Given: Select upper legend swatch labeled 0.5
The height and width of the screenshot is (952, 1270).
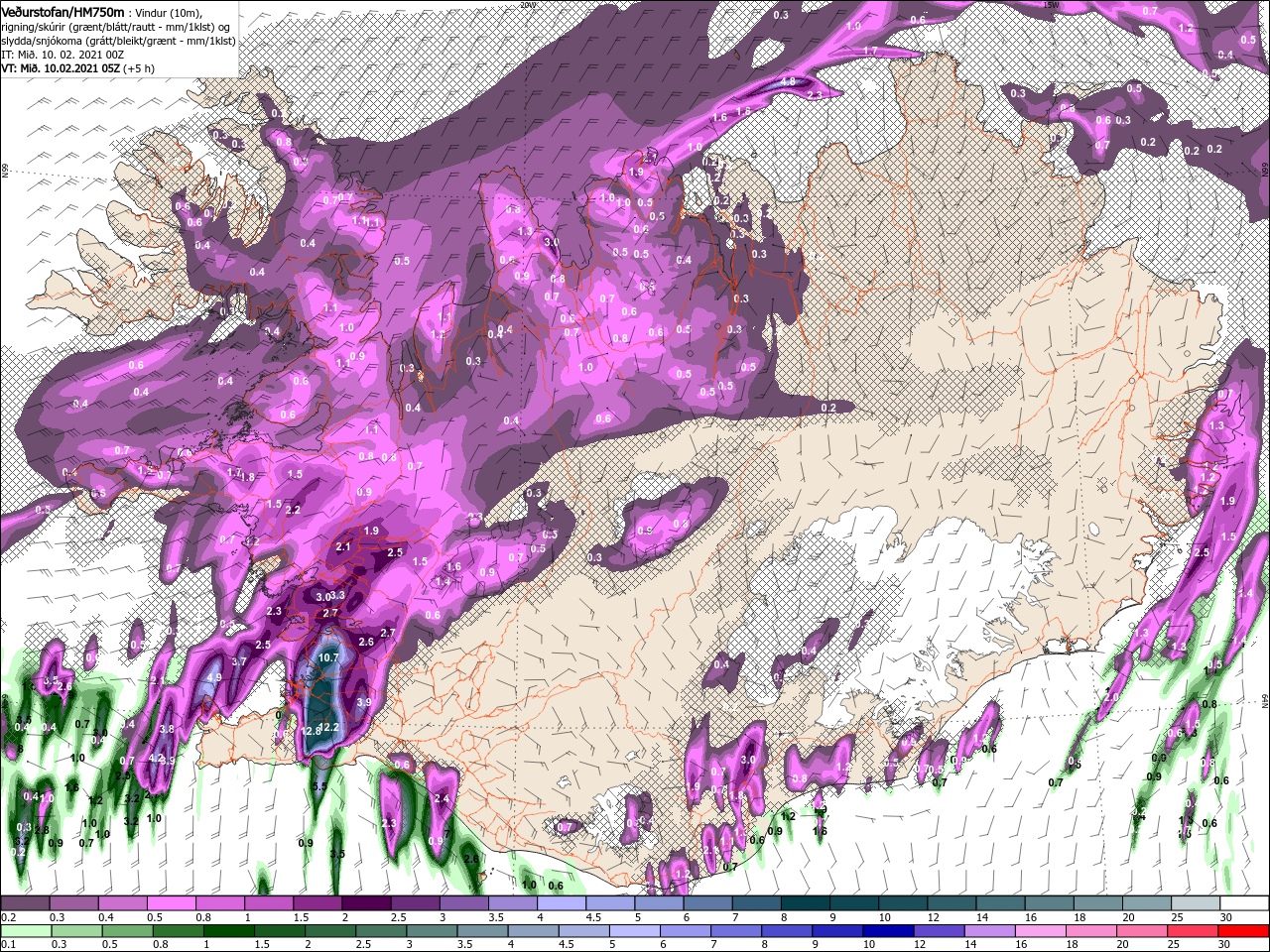Looking at the screenshot, I should tap(171, 903).
